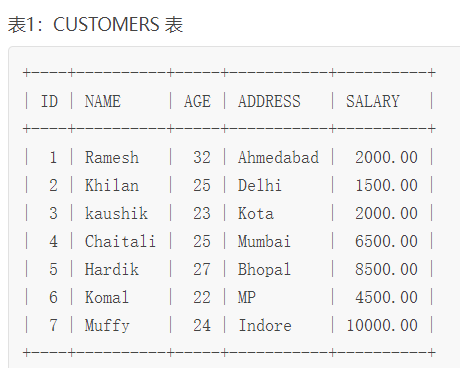
Task: Select the ADDRESS column header
Action: tap(269, 101)
